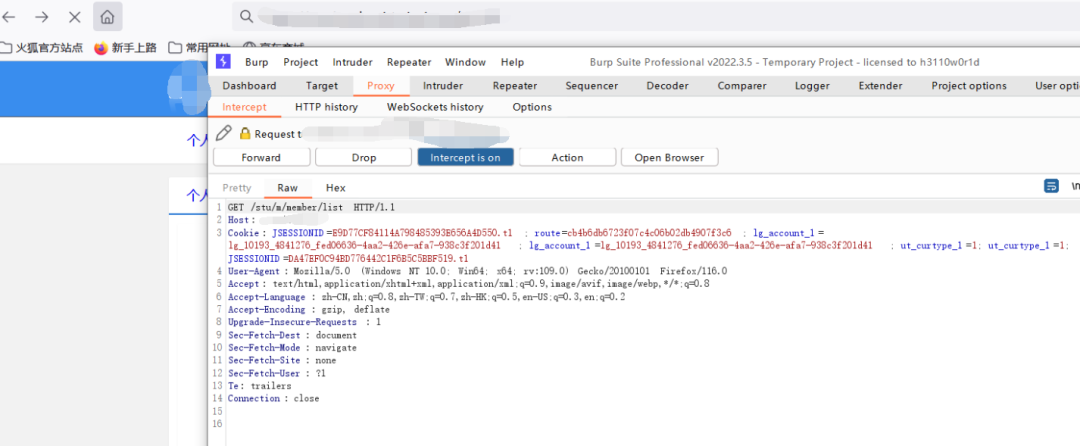Click the route cookie value
This screenshot has height=446, width=1080.
649,233
